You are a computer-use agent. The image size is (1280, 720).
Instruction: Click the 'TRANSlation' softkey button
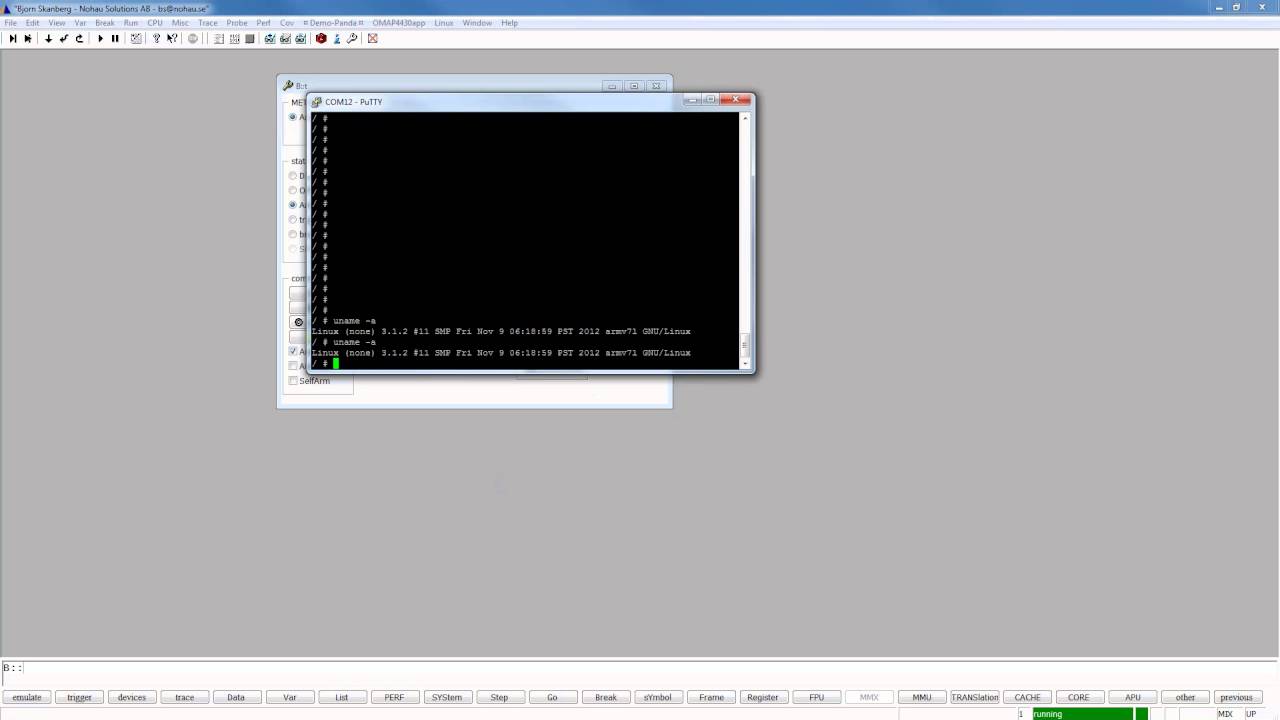(x=975, y=697)
